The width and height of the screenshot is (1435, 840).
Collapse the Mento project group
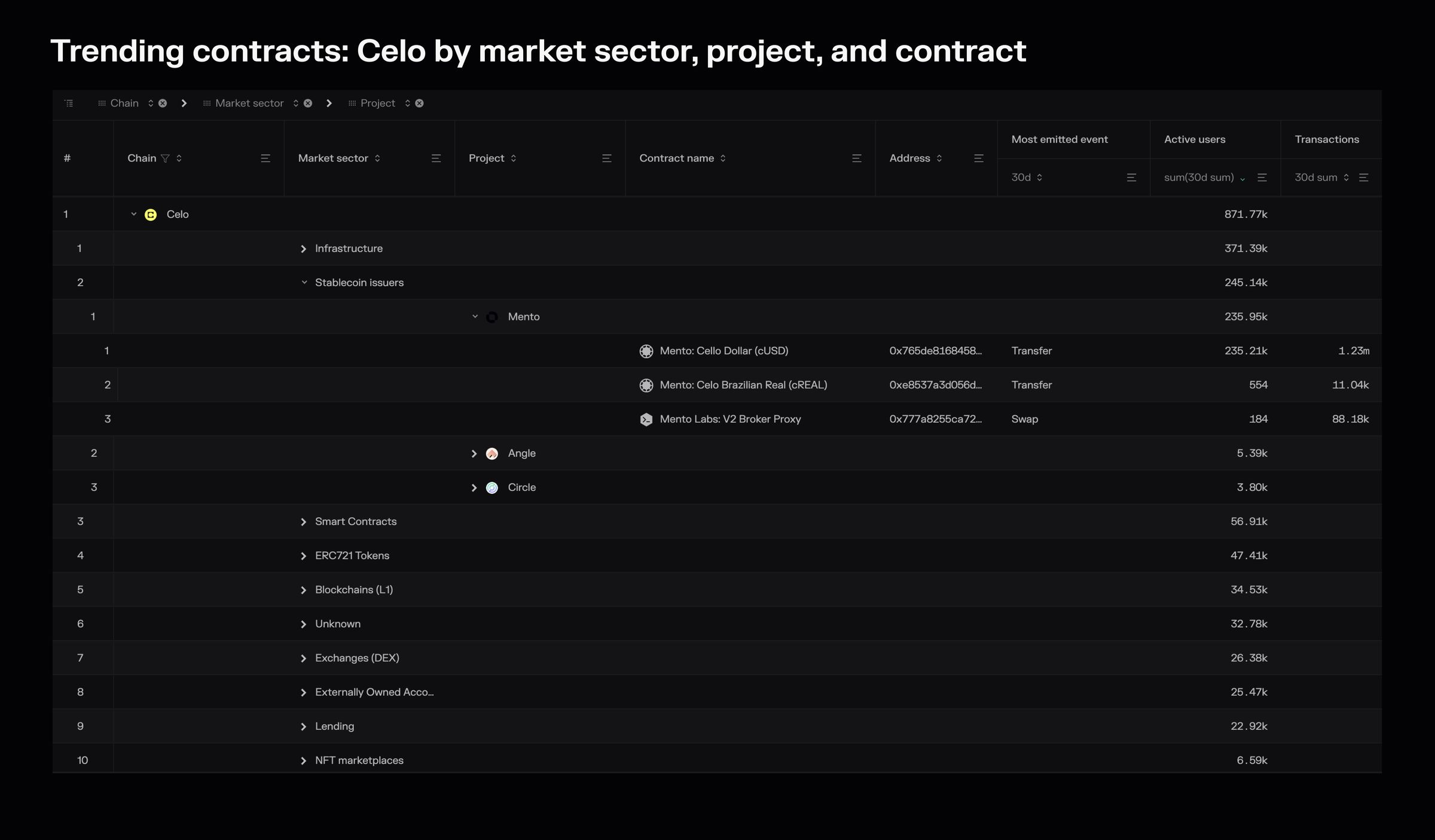point(475,317)
